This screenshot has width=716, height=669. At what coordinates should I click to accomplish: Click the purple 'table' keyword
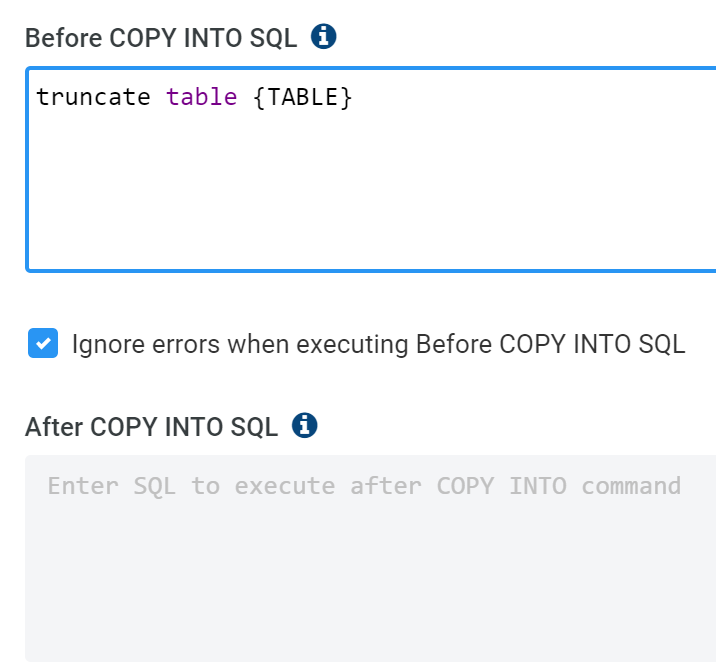tap(201, 97)
